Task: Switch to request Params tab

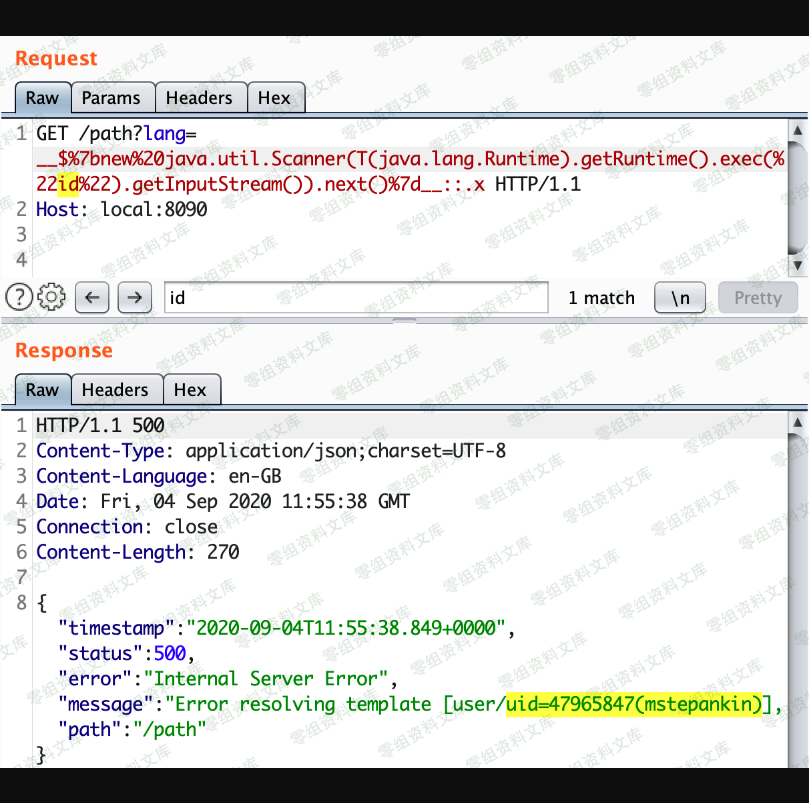Action: tap(111, 98)
